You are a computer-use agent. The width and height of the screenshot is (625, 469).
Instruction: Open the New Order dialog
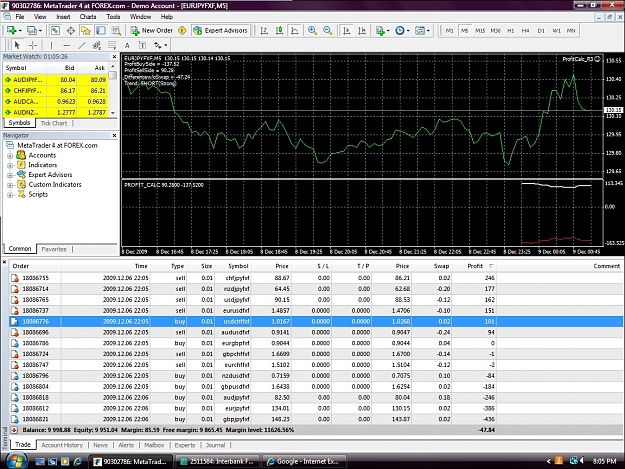(x=152, y=31)
